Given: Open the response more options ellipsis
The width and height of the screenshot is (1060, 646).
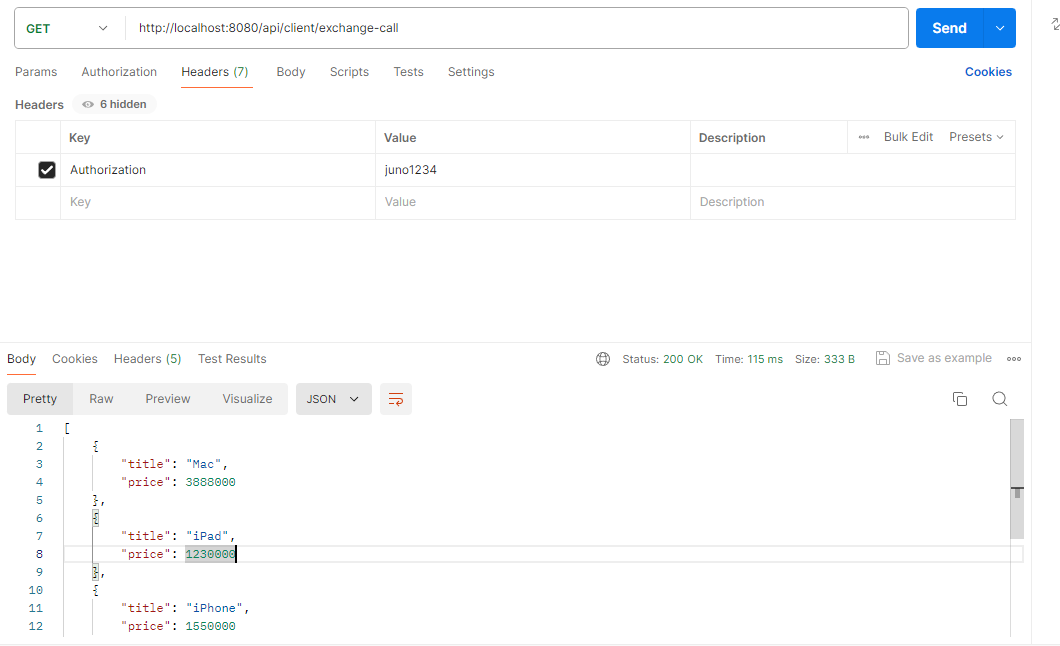Looking at the screenshot, I should pos(1014,359).
